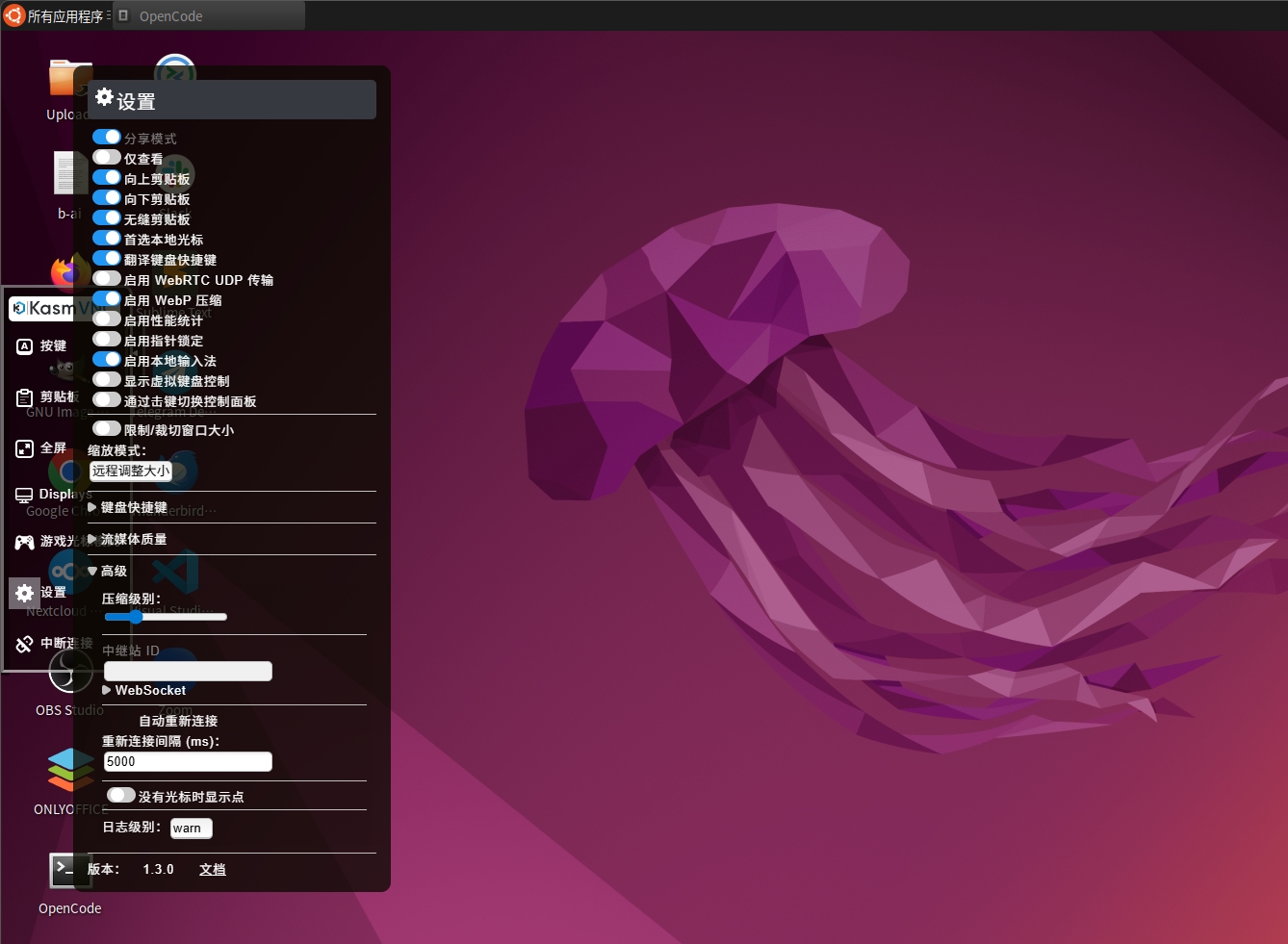The height and width of the screenshot is (944, 1288).
Task: Enable 显示虚拟键盘控制
Action: (107, 380)
